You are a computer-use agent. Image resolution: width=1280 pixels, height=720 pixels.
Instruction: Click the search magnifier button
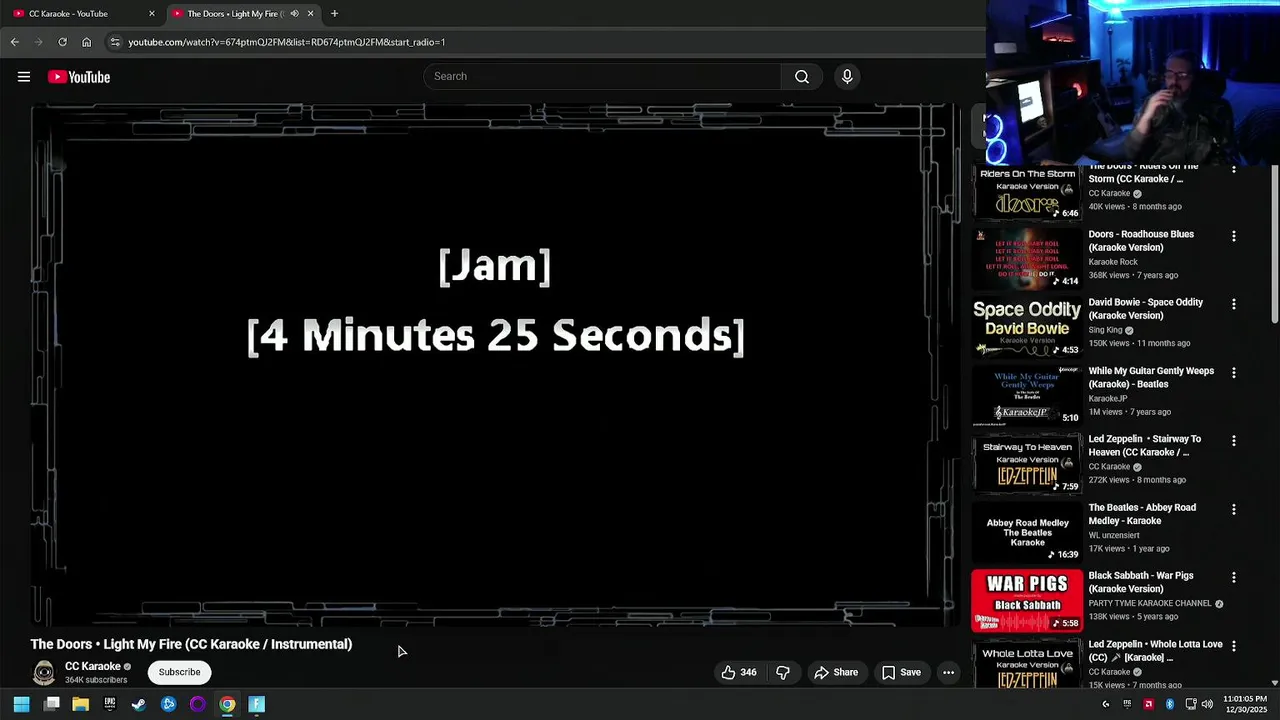pos(802,77)
